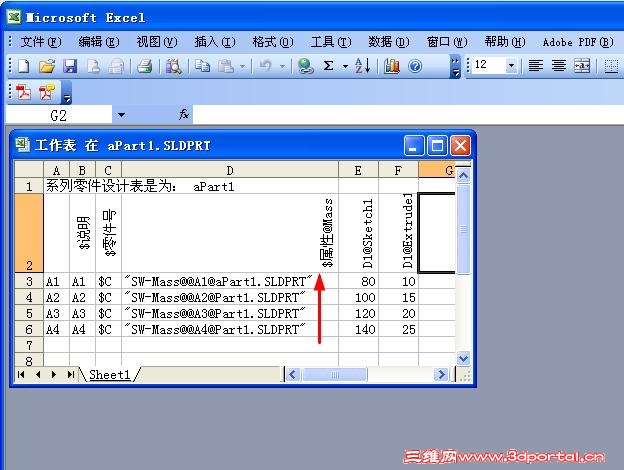This screenshot has height=470, width=624.
Task: Open the 视图(V) menu
Action: tap(157, 42)
